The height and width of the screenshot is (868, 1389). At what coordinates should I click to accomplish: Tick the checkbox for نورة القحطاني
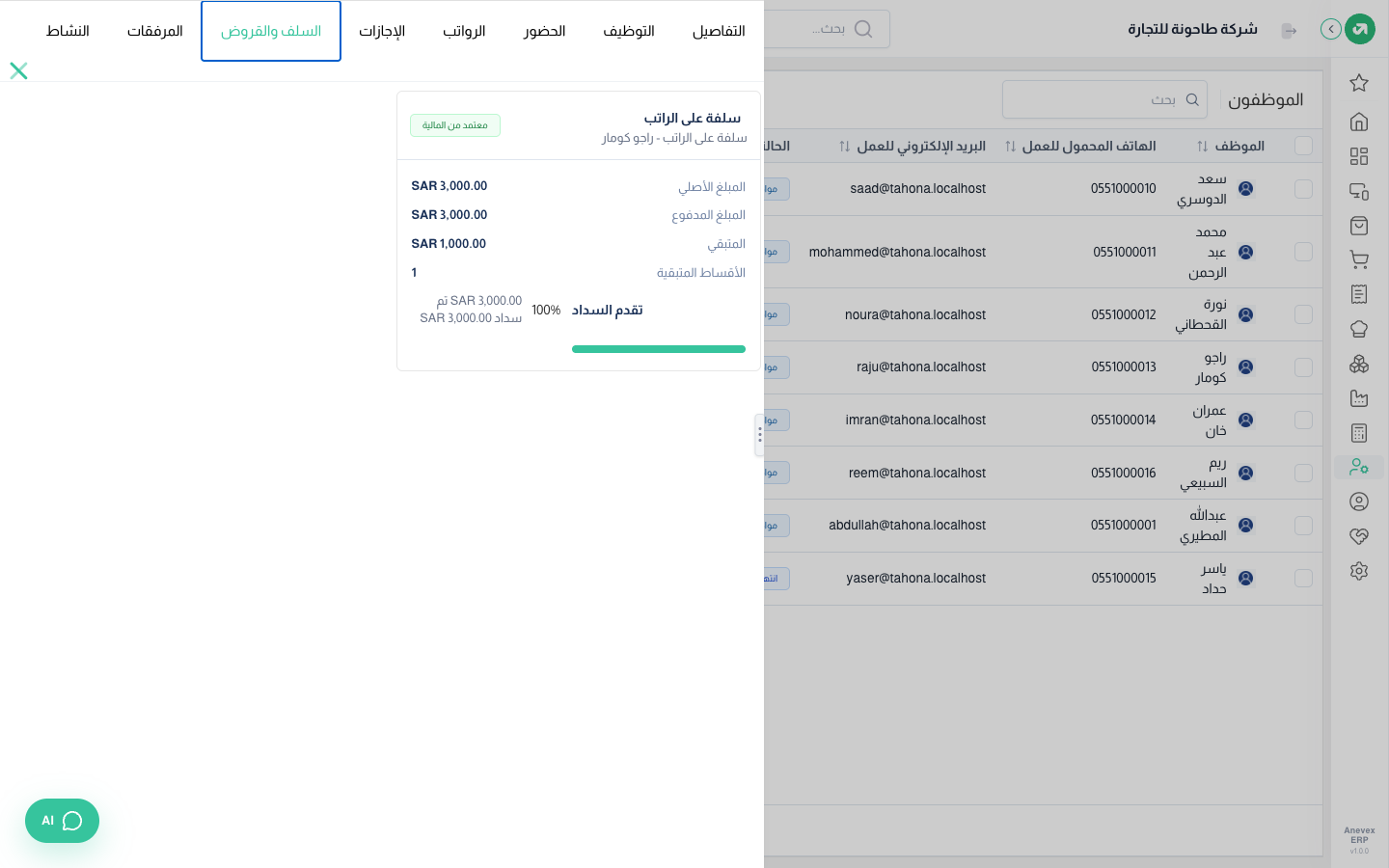pyautogui.click(x=1303, y=314)
